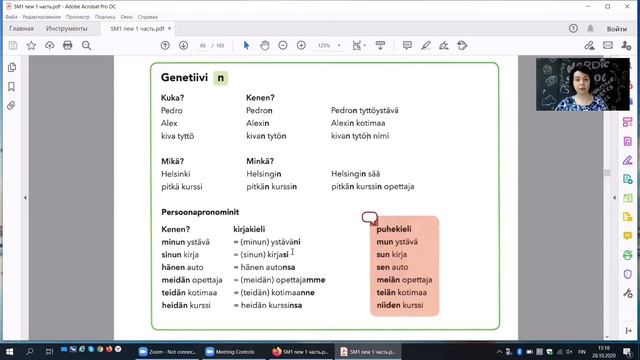This screenshot has width=640, height=360.
Task: Open notifications bell
Action: (590, 28)
